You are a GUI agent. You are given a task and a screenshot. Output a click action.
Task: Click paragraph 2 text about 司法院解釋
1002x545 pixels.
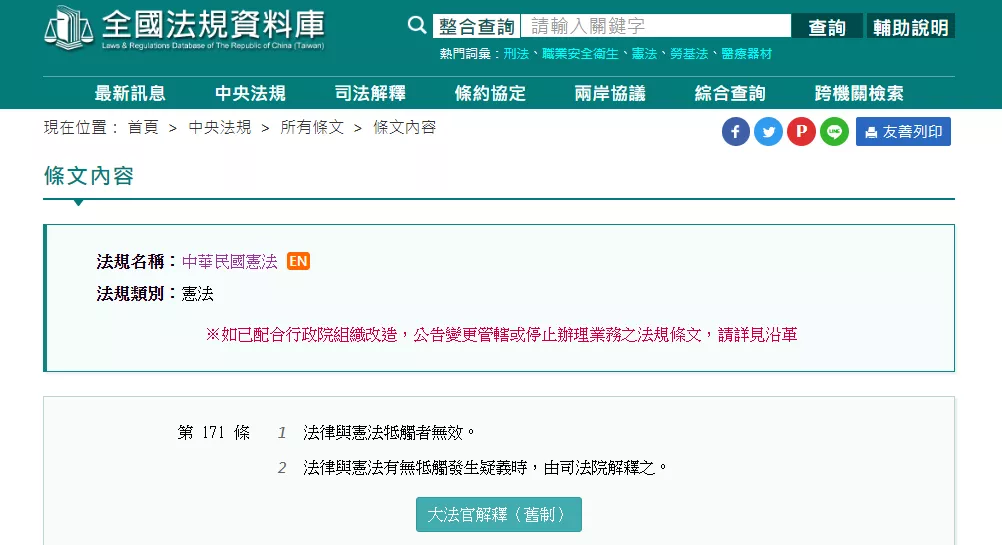coord(485,468)
